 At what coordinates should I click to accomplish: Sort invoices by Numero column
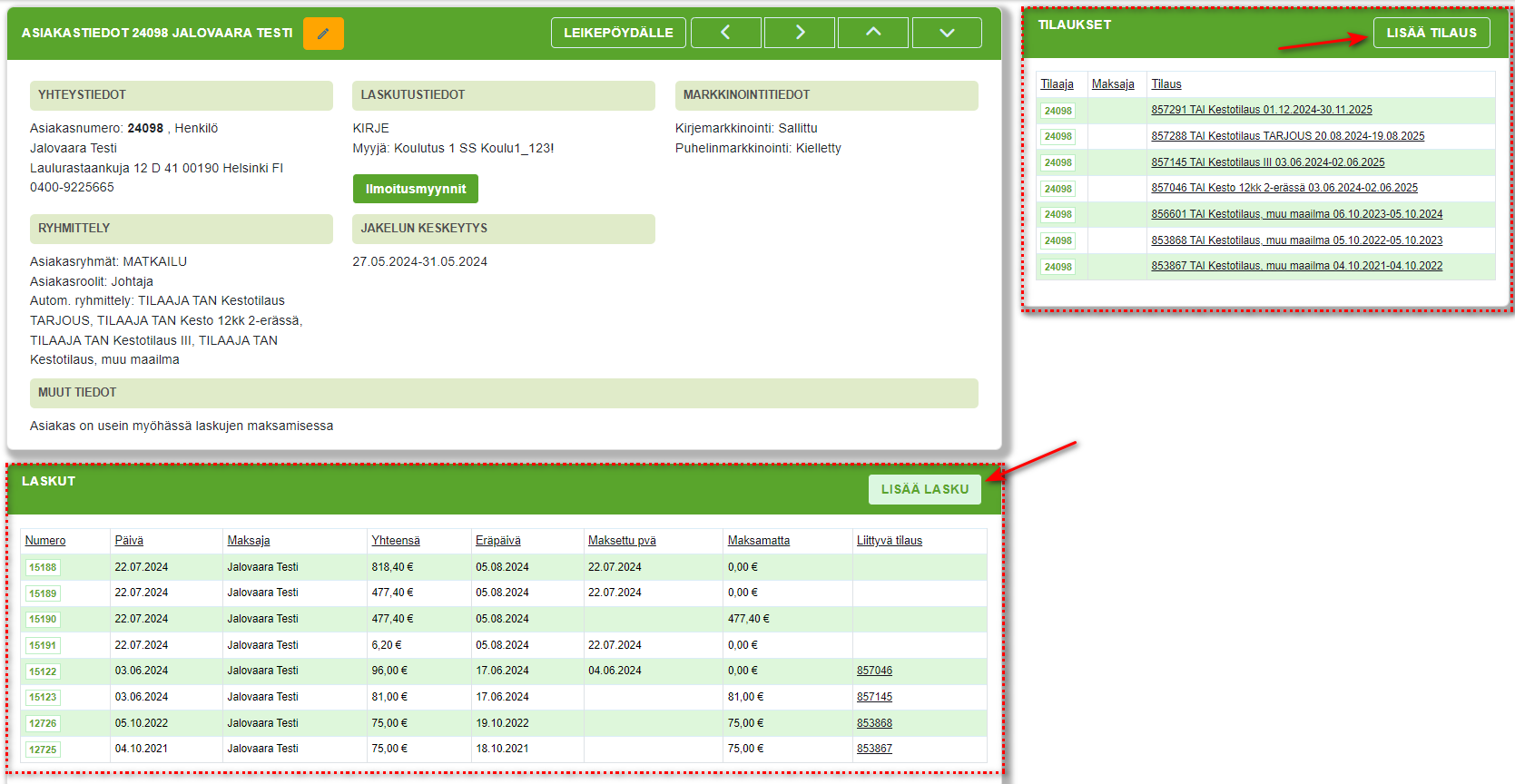(45, 541)
